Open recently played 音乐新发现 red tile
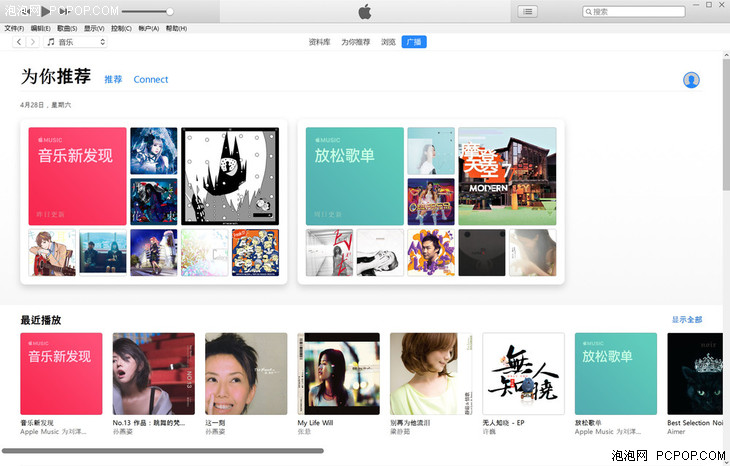This screenshot has height=466, width=730. click(61, 373)
